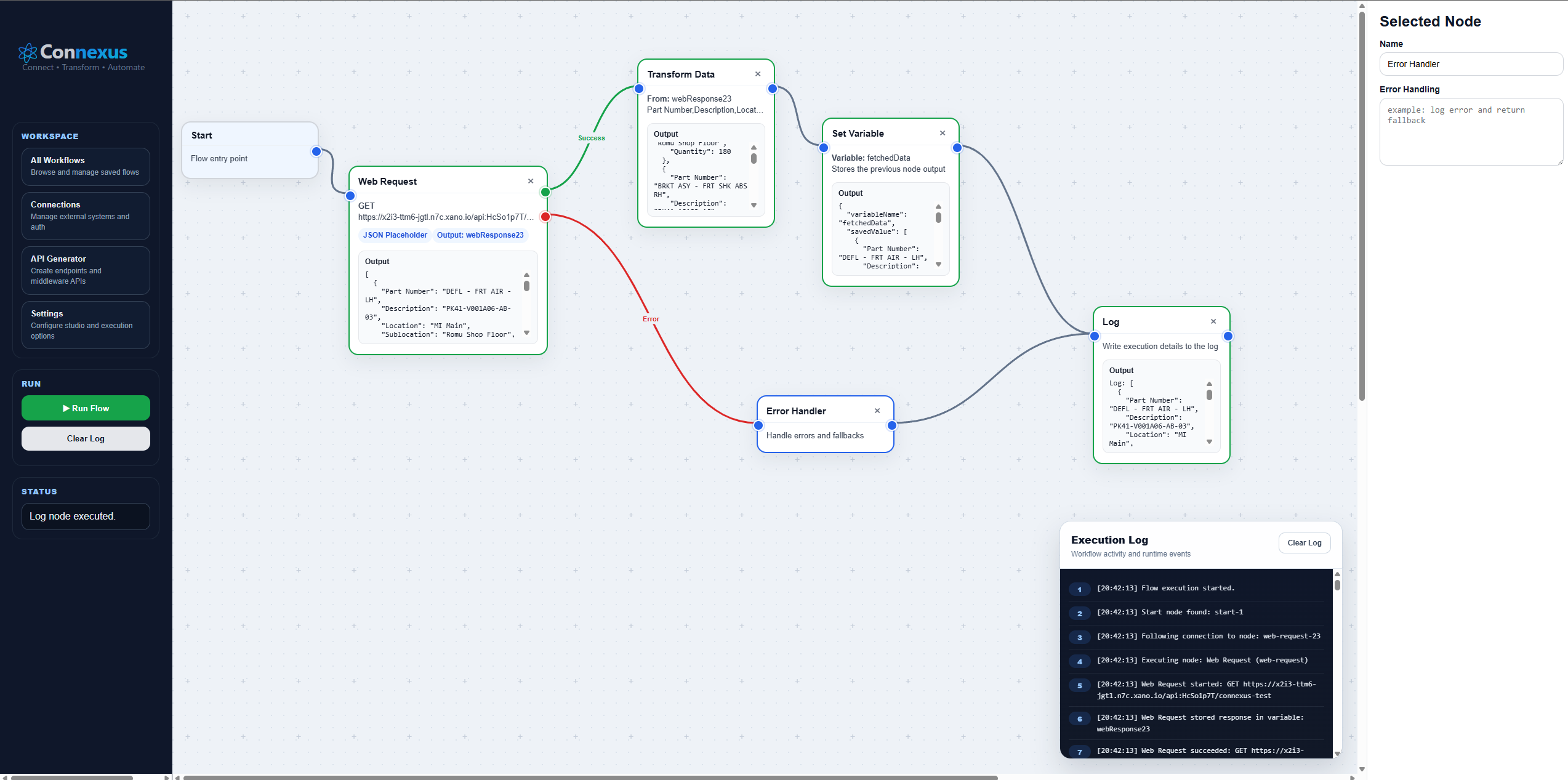1568x780 pixels.
Task: Click 'Variable: fetchedData' in Set Variable
Action: pos(870,158)
